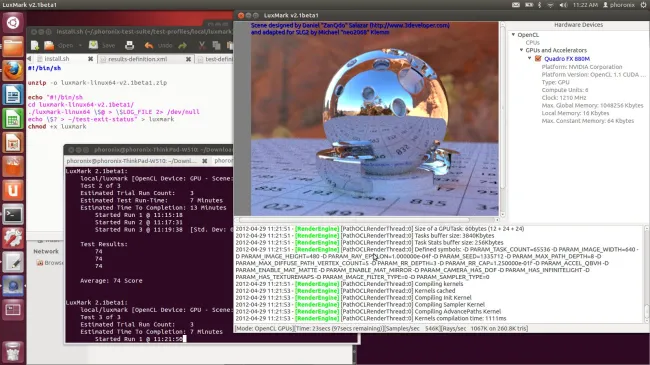Click Local Memory: 16 Kbytes row
Image resolution: width=650 pixels, height=365 pixels.
click(x=575, y=113)
